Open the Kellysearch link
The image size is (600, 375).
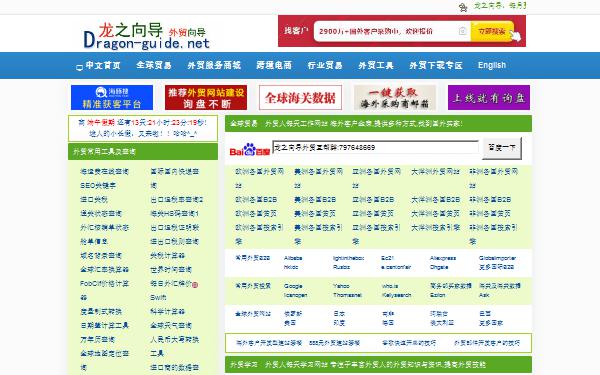tap(396, 295)
